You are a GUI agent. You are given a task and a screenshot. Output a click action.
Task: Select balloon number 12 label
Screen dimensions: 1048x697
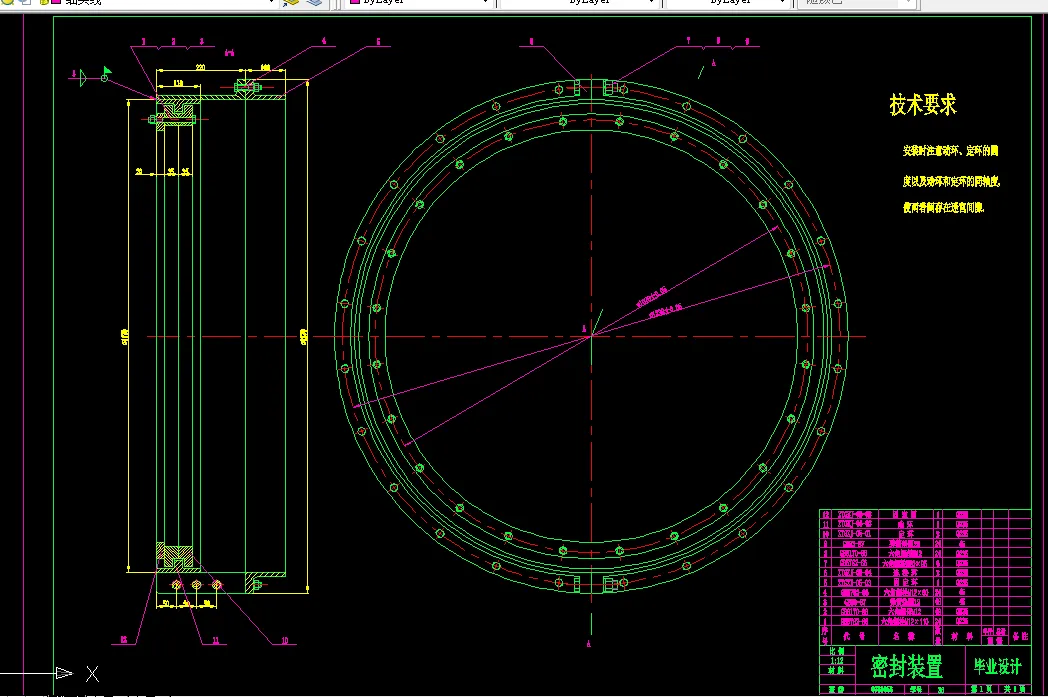pos(124,640)
